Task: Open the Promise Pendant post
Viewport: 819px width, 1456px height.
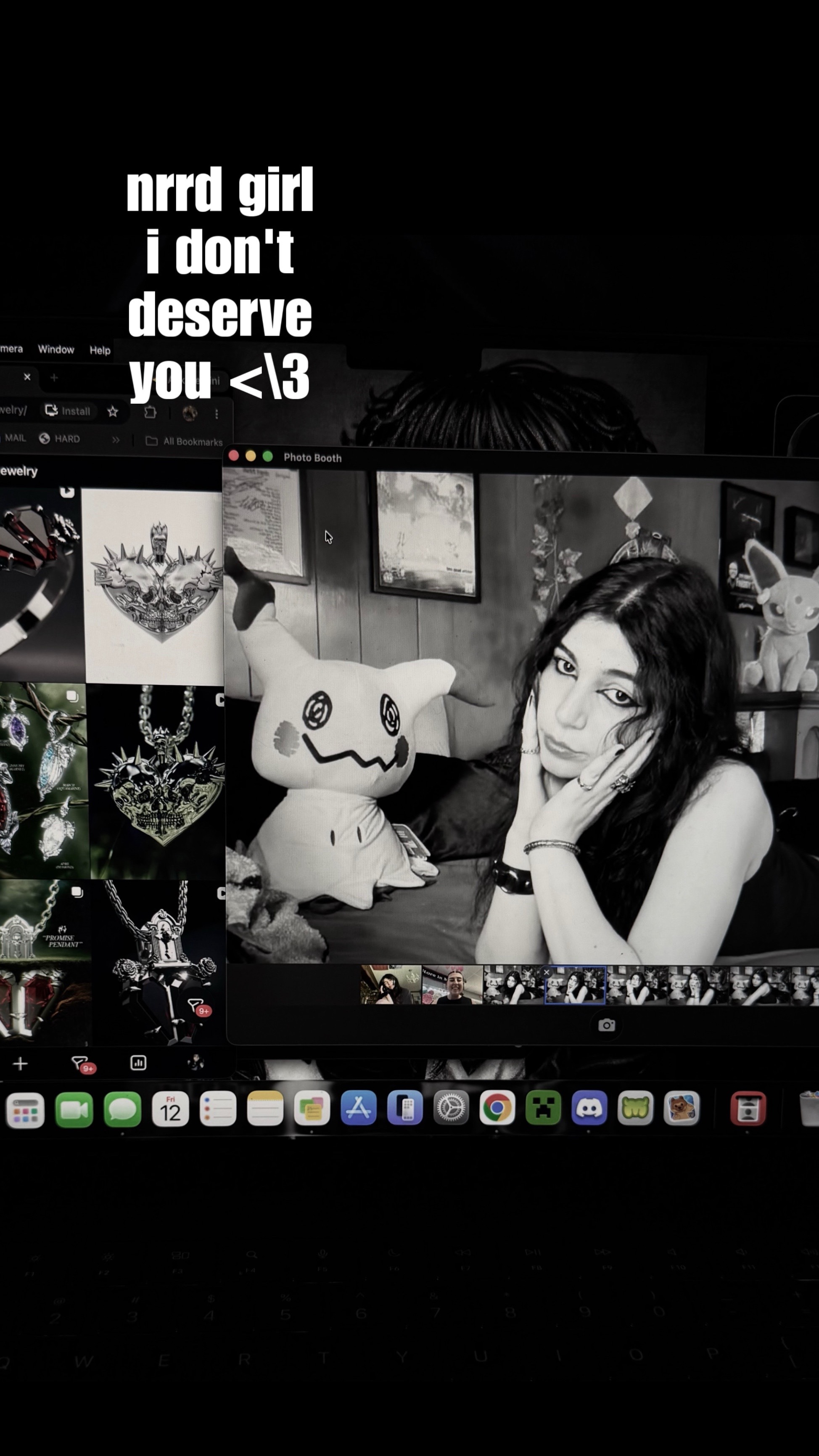Action: [x=45, y=963]
